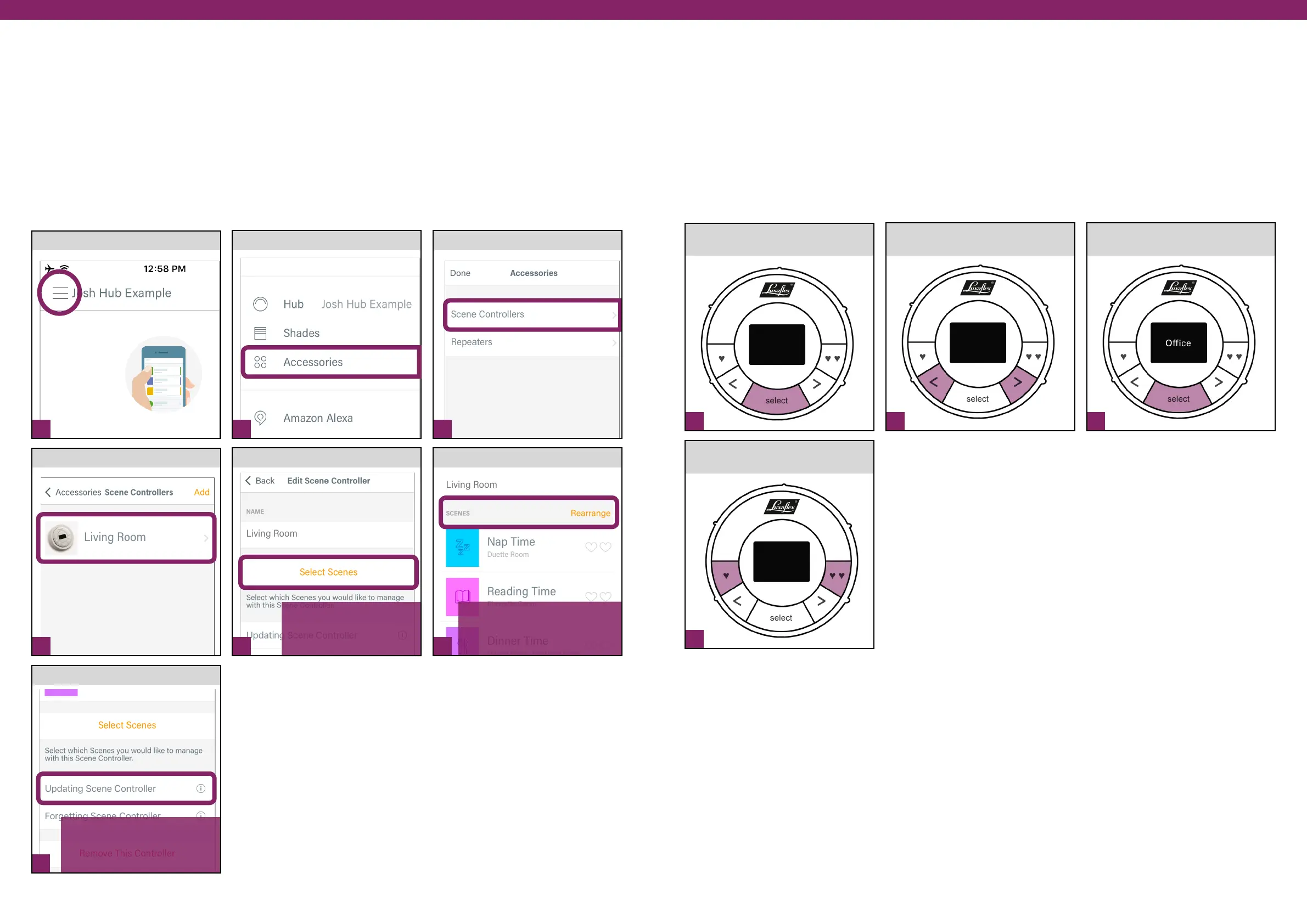Click the highlighted right arrow on the remote

[1018, 382]
